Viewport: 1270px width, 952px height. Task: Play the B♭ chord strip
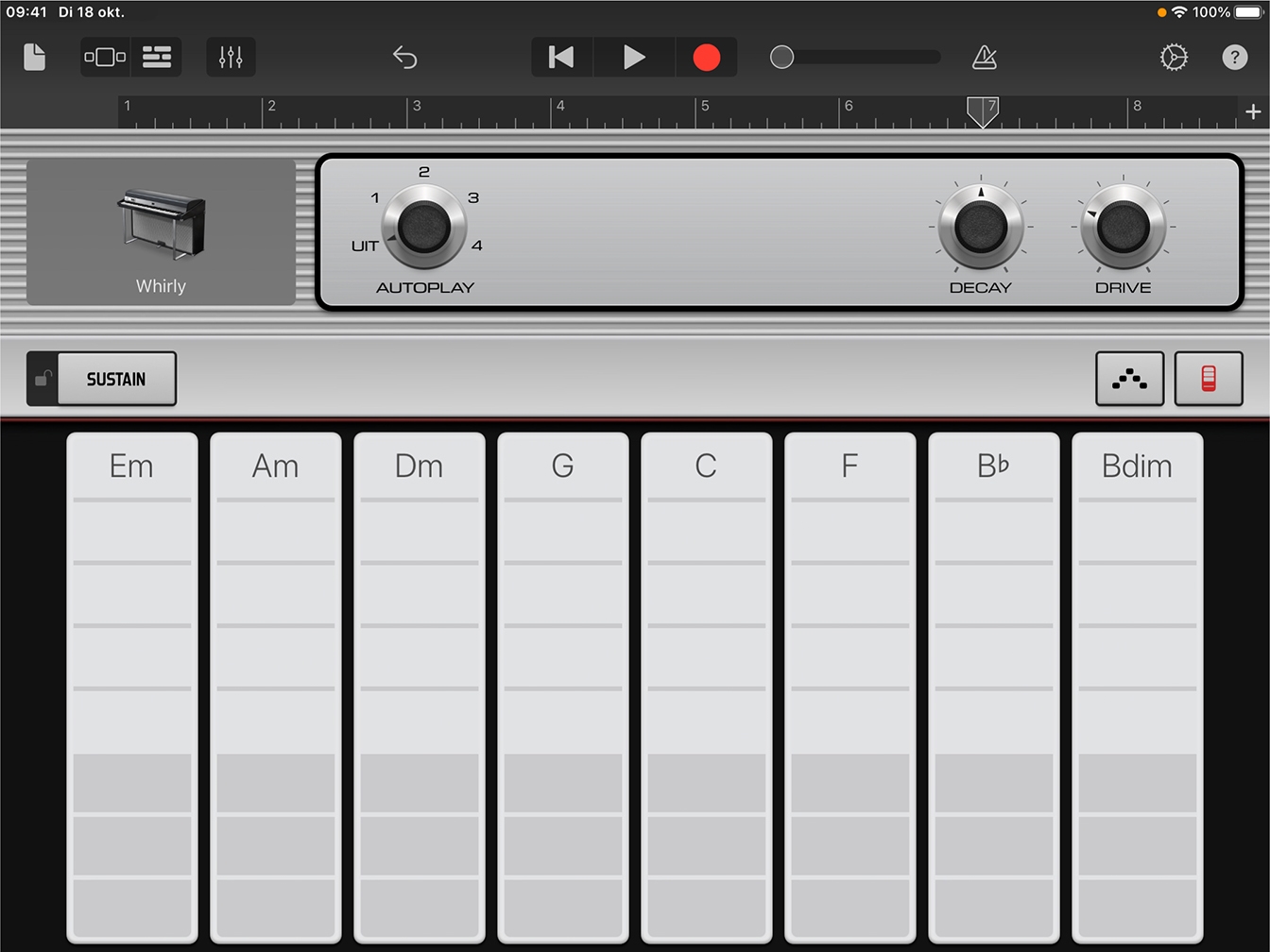click(x=993, y=688)
